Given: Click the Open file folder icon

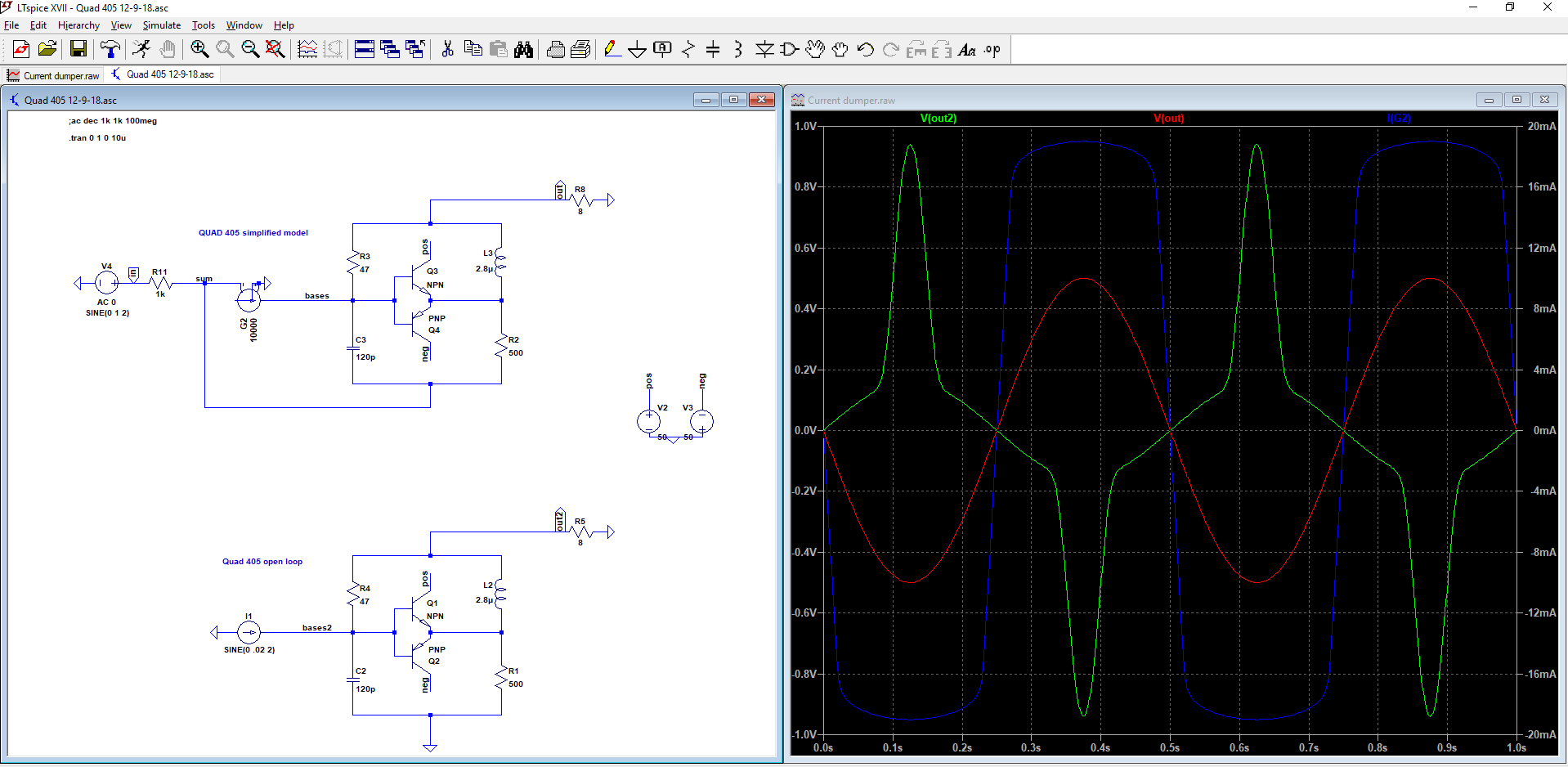Looking at the screenshot, I should [47, 50].
